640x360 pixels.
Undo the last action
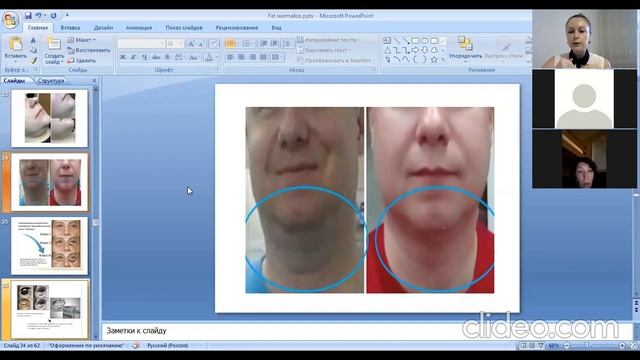click(39, 16)
